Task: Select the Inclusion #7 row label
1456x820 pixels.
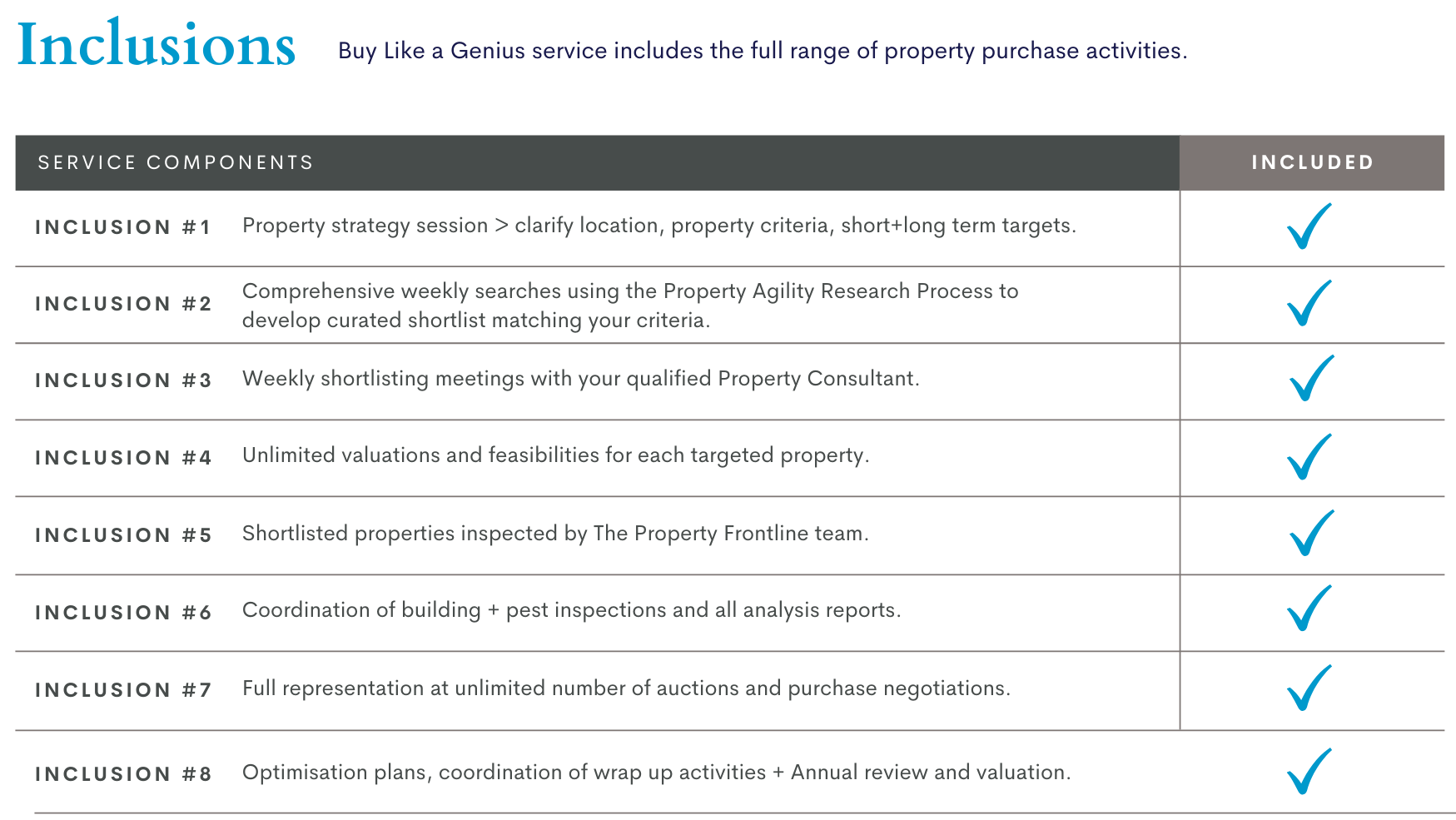Action: coord(123,690)
